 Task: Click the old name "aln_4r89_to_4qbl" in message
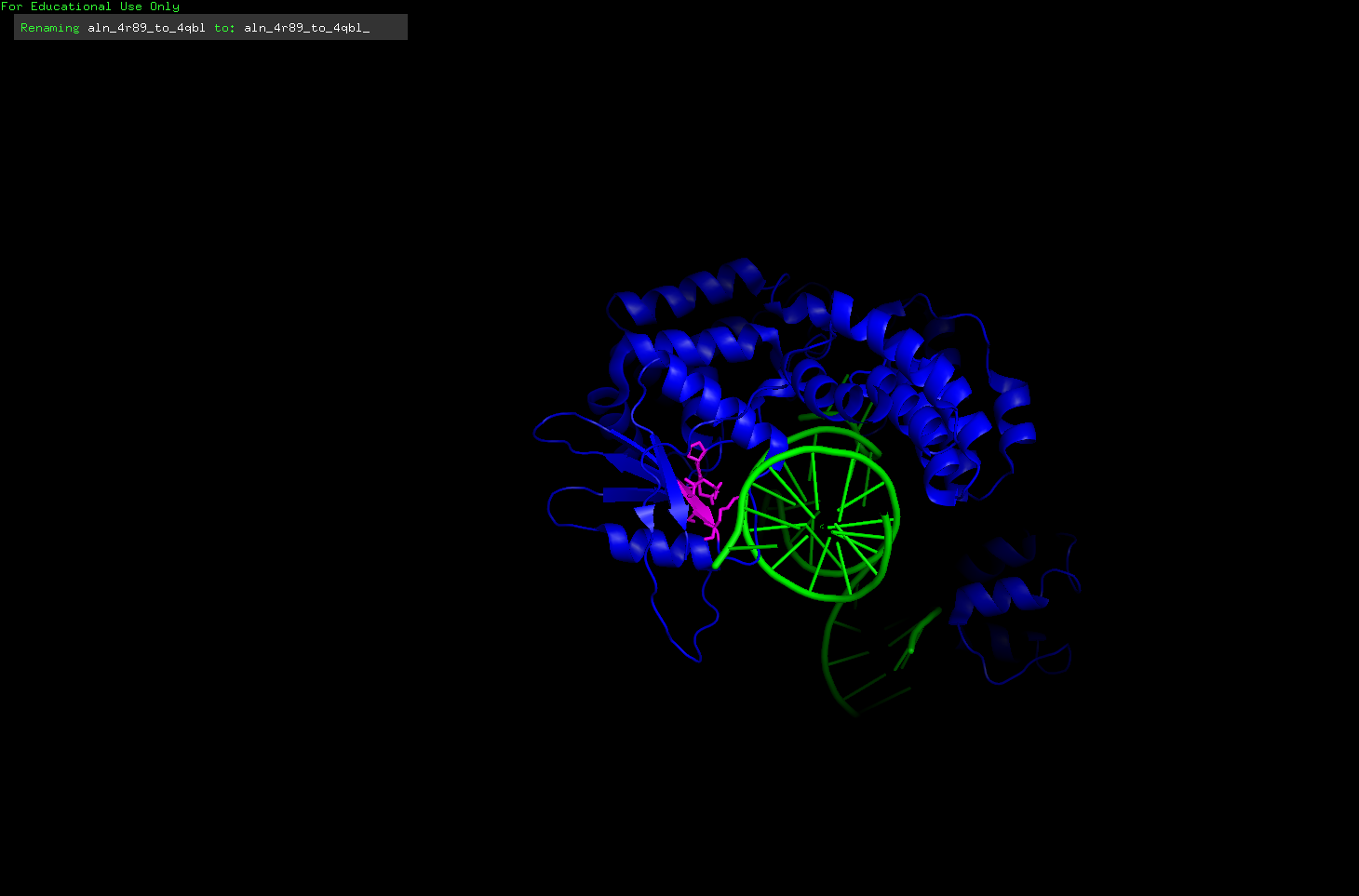click(x=146, y=28)
